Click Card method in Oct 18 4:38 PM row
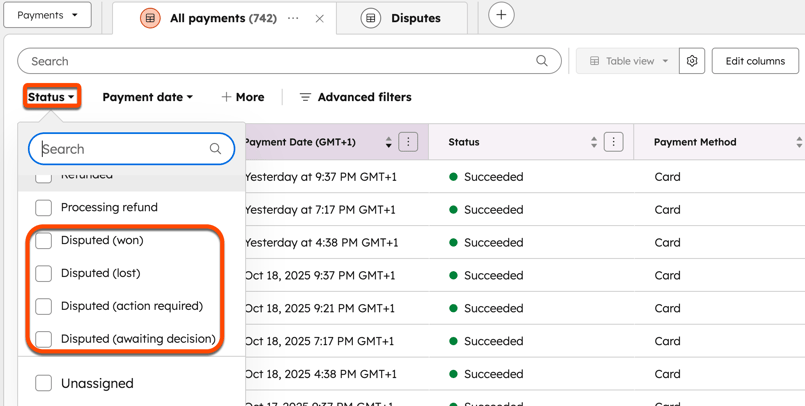 tap(667, 374)
